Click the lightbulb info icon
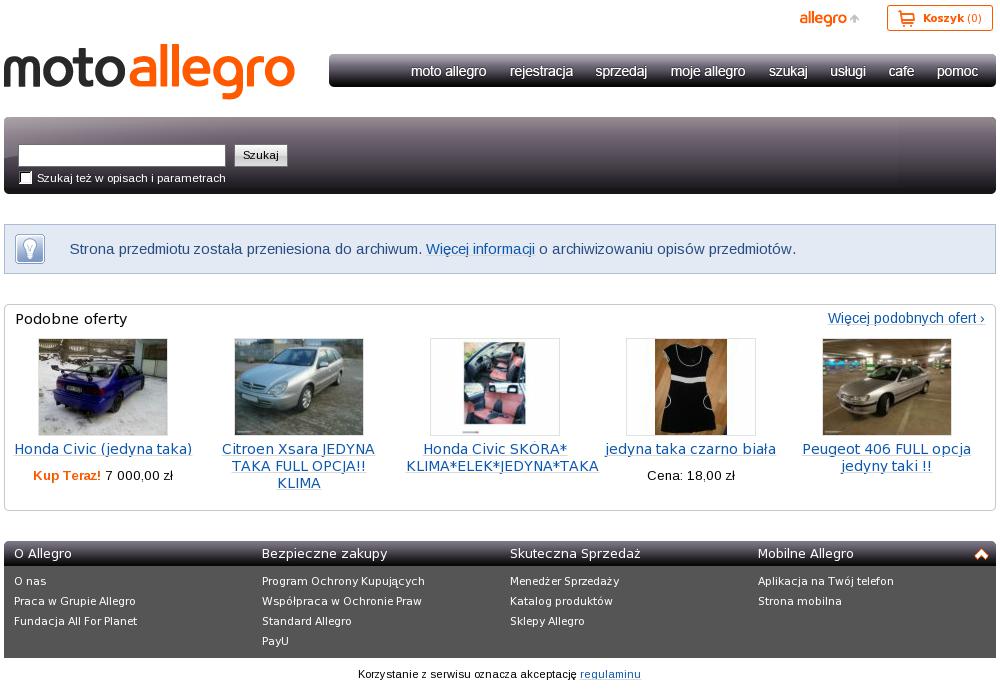This screenshot has height=694, width=1000. [30, 249]
